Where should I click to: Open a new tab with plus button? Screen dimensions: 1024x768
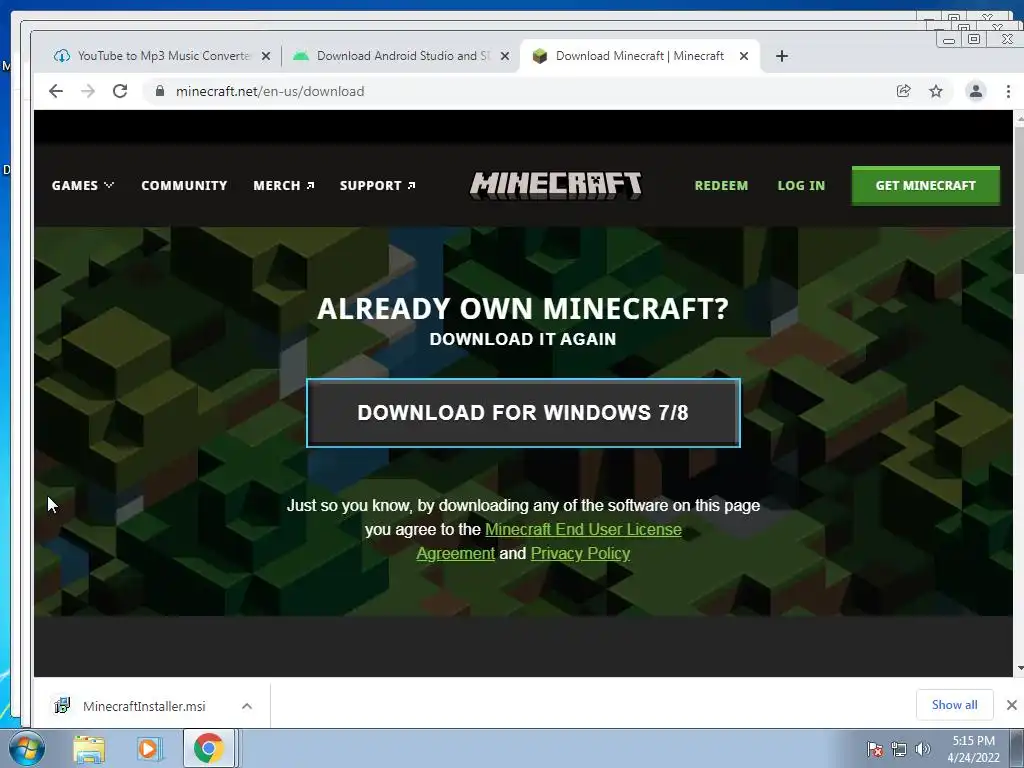[x=782, y=56]
